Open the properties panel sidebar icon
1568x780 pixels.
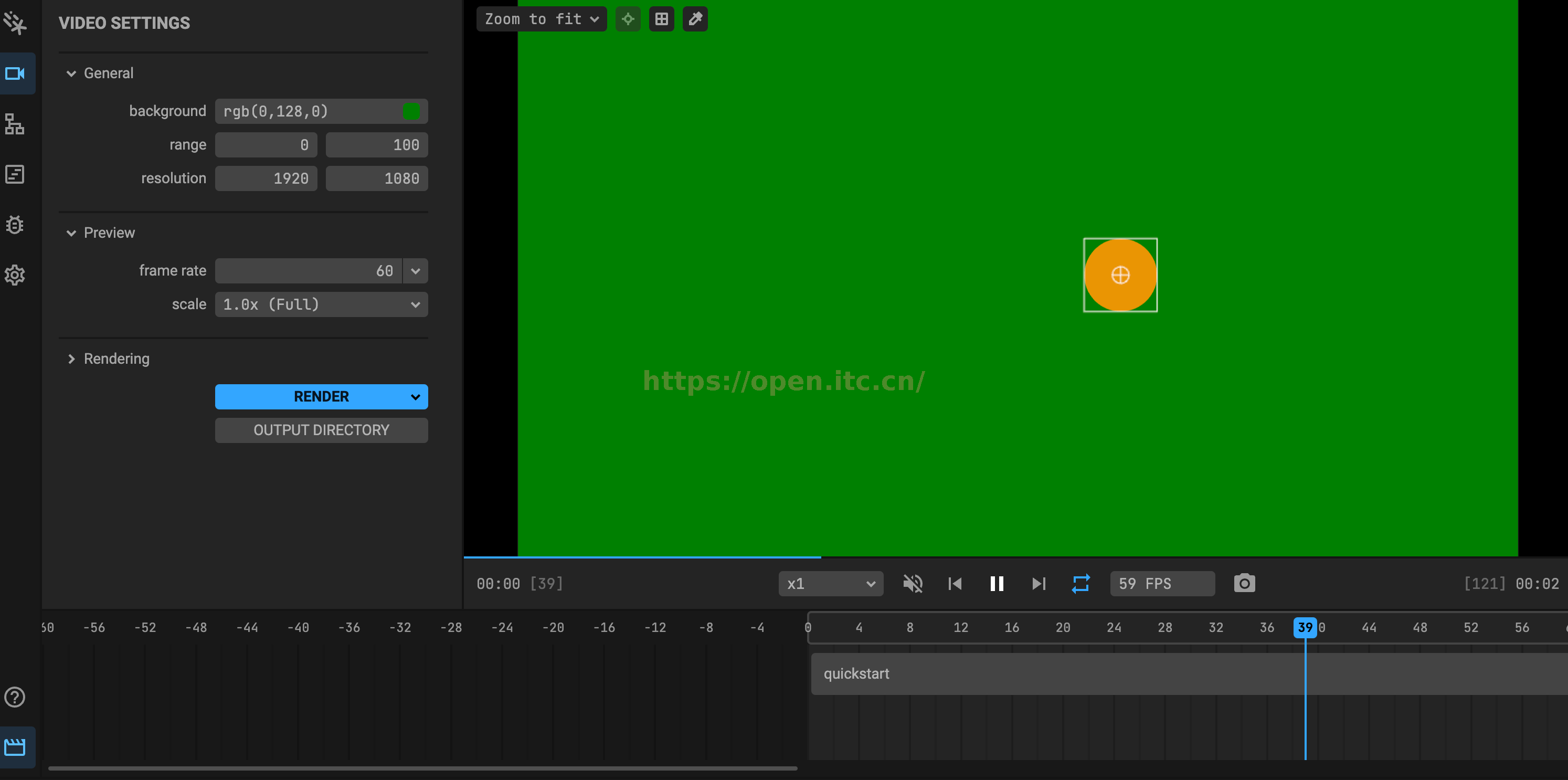click(15, 175)
